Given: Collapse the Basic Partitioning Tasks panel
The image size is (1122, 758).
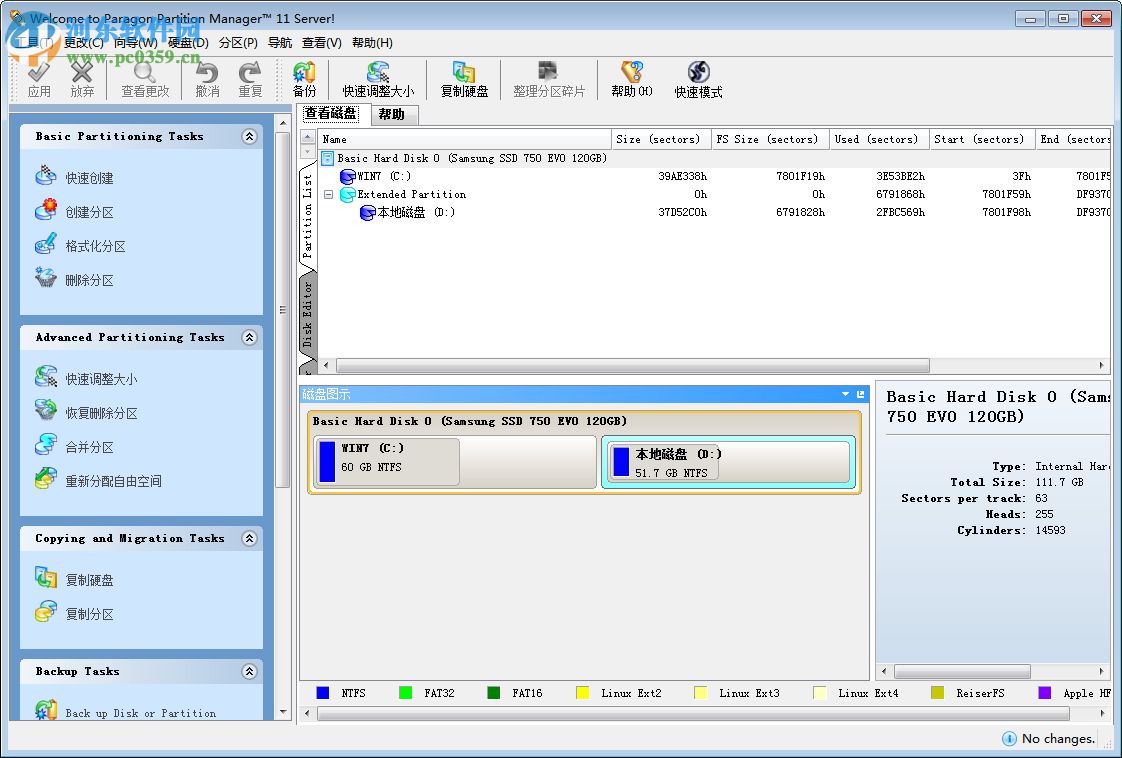Looking at the screenshot, I should pyautogui.click(x=249, y=136).
